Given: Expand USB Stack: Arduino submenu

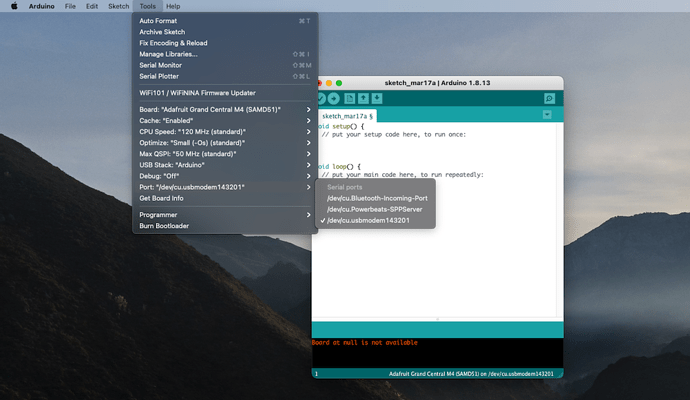Looking at the screenshot, I should pos(225,165).
